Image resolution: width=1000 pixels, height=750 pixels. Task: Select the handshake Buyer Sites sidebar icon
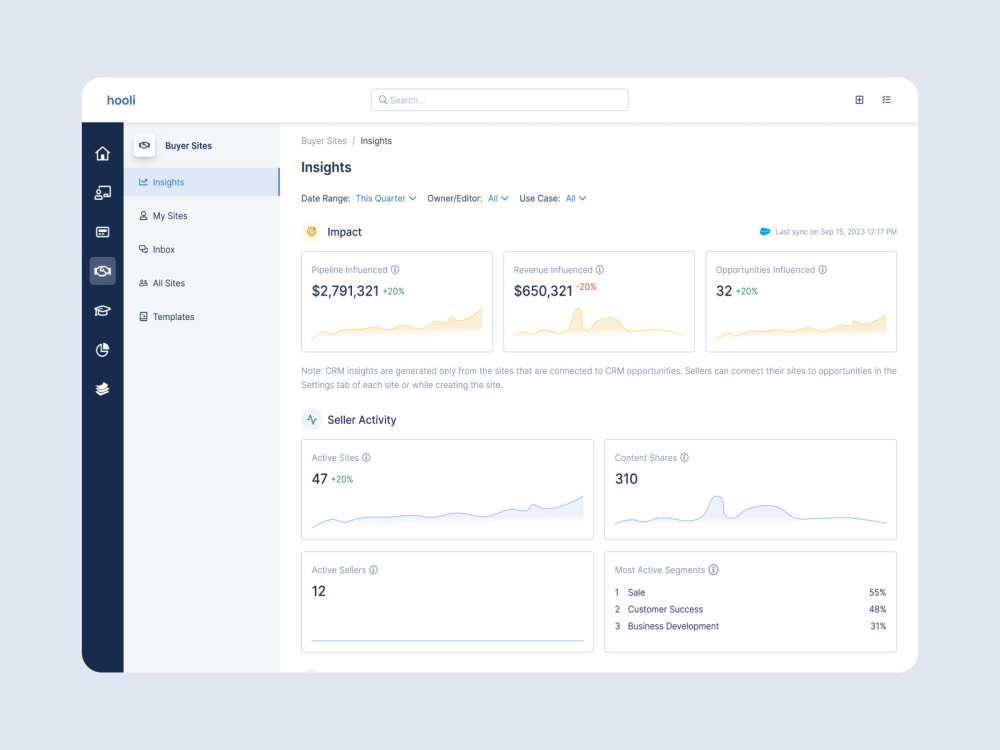click(x=102, y=271)
